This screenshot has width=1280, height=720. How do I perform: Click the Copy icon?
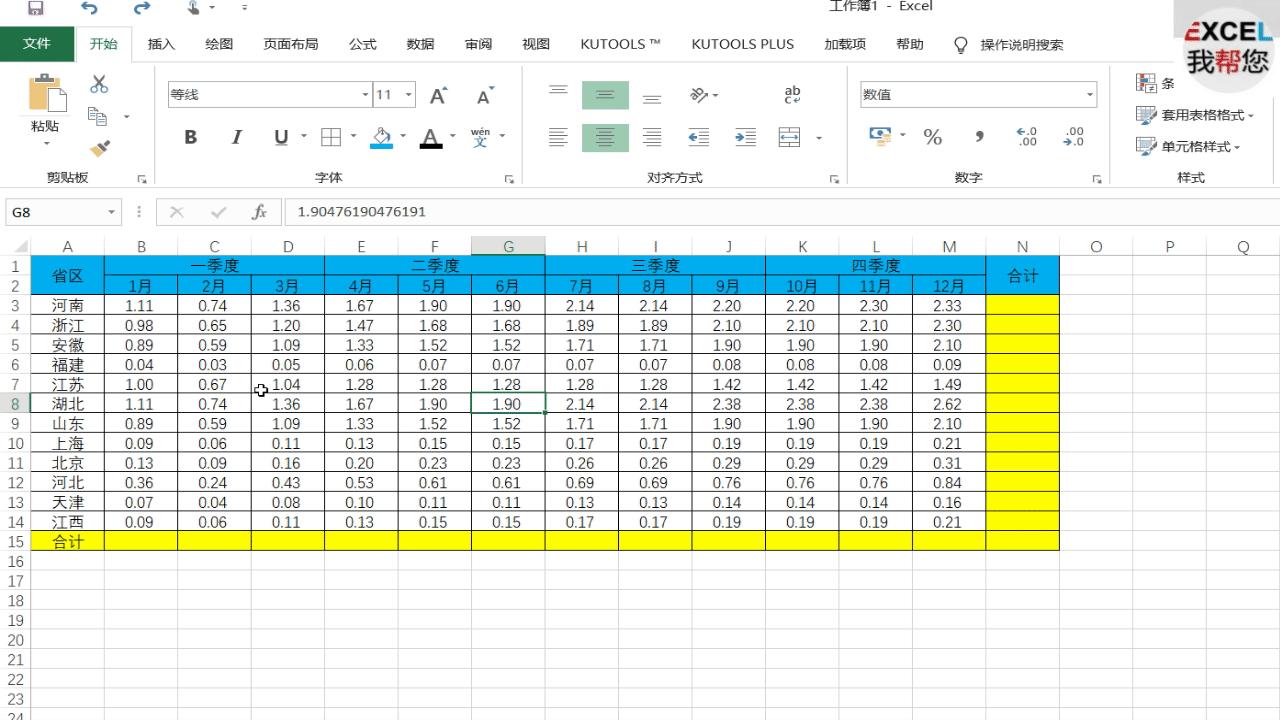(97, 115)
